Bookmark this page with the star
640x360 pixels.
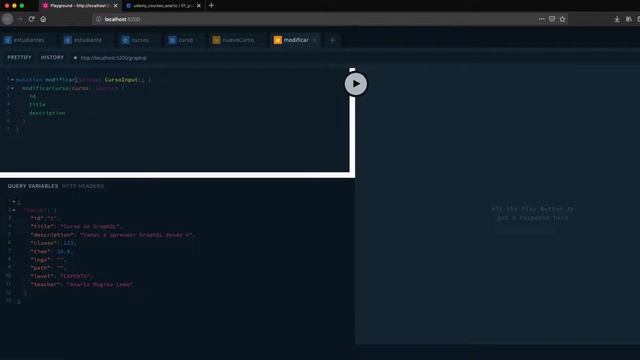point(562,19)
